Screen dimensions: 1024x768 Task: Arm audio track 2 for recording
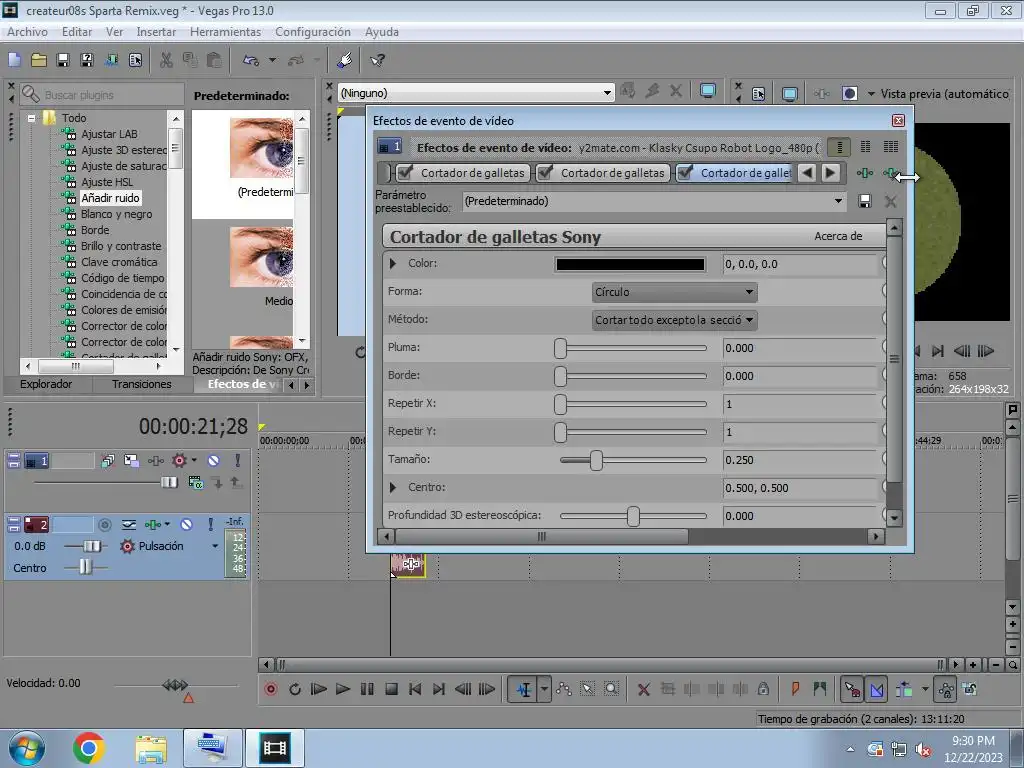(x=104, y=524)
